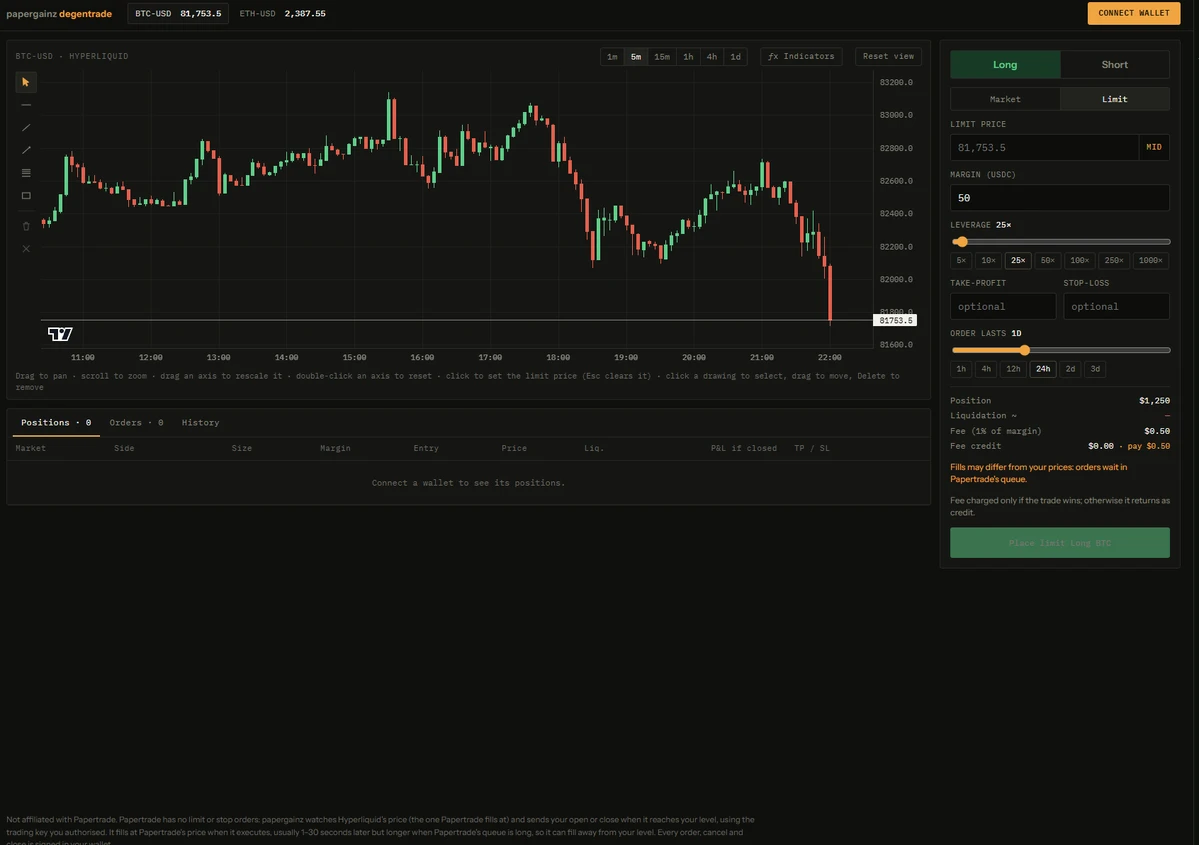The image size is (1199, 845).
Task: Set leverage preset to 1000×
Action: click(1151, 261)
